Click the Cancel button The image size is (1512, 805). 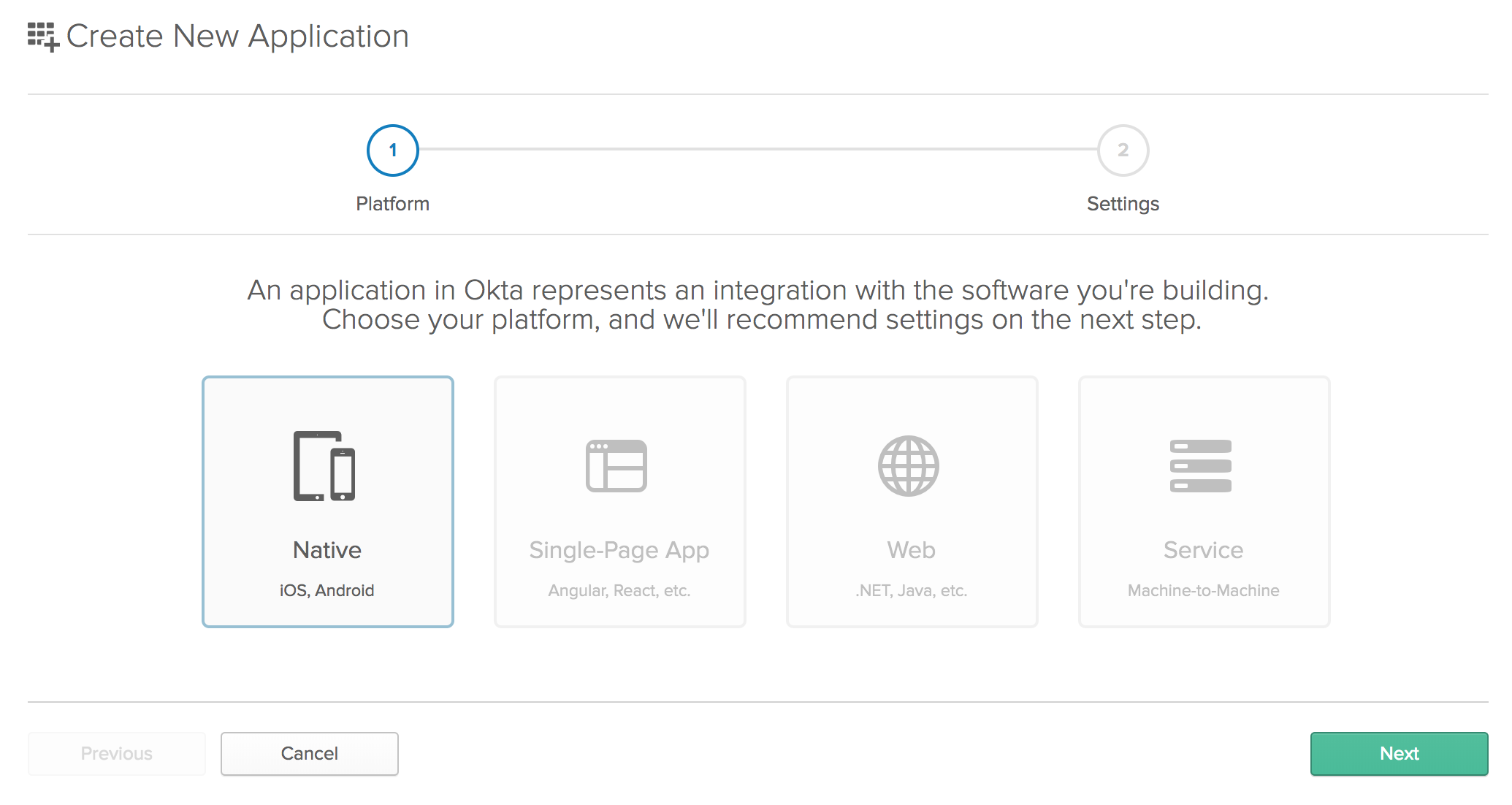[310, 754]
